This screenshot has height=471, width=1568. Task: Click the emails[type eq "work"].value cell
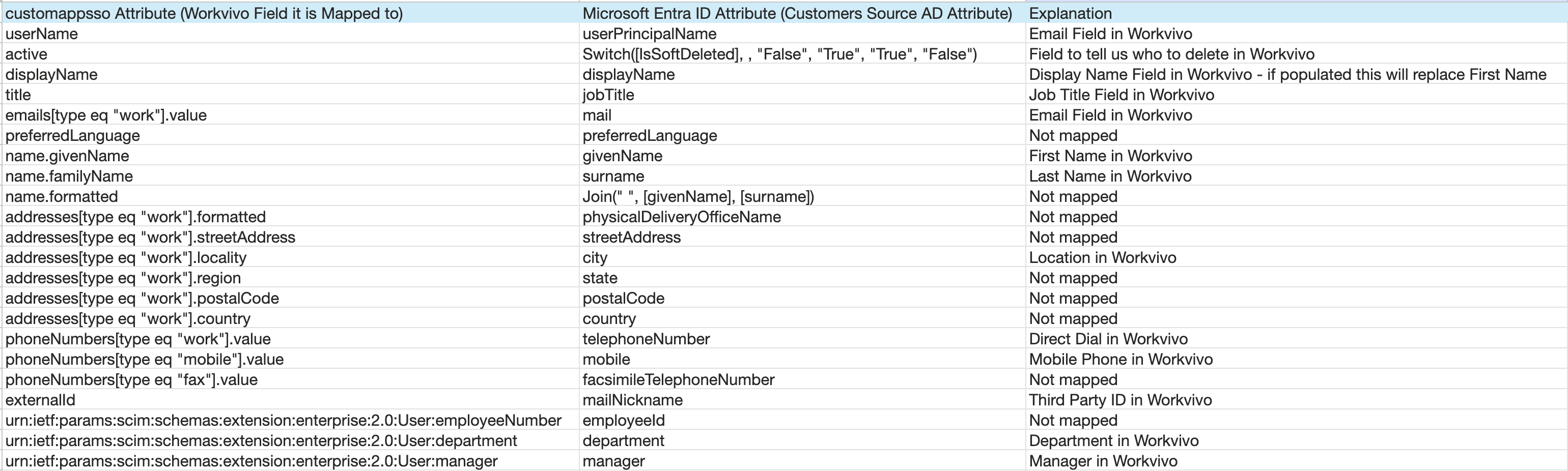(x=106, y=115)
